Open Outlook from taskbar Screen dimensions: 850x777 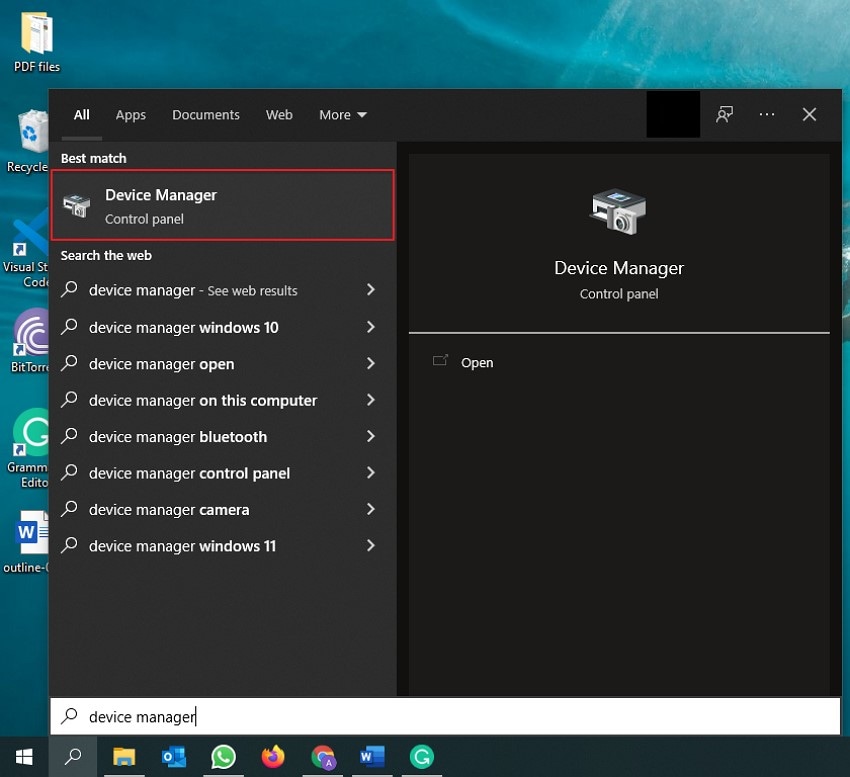(x=173, y=757)
